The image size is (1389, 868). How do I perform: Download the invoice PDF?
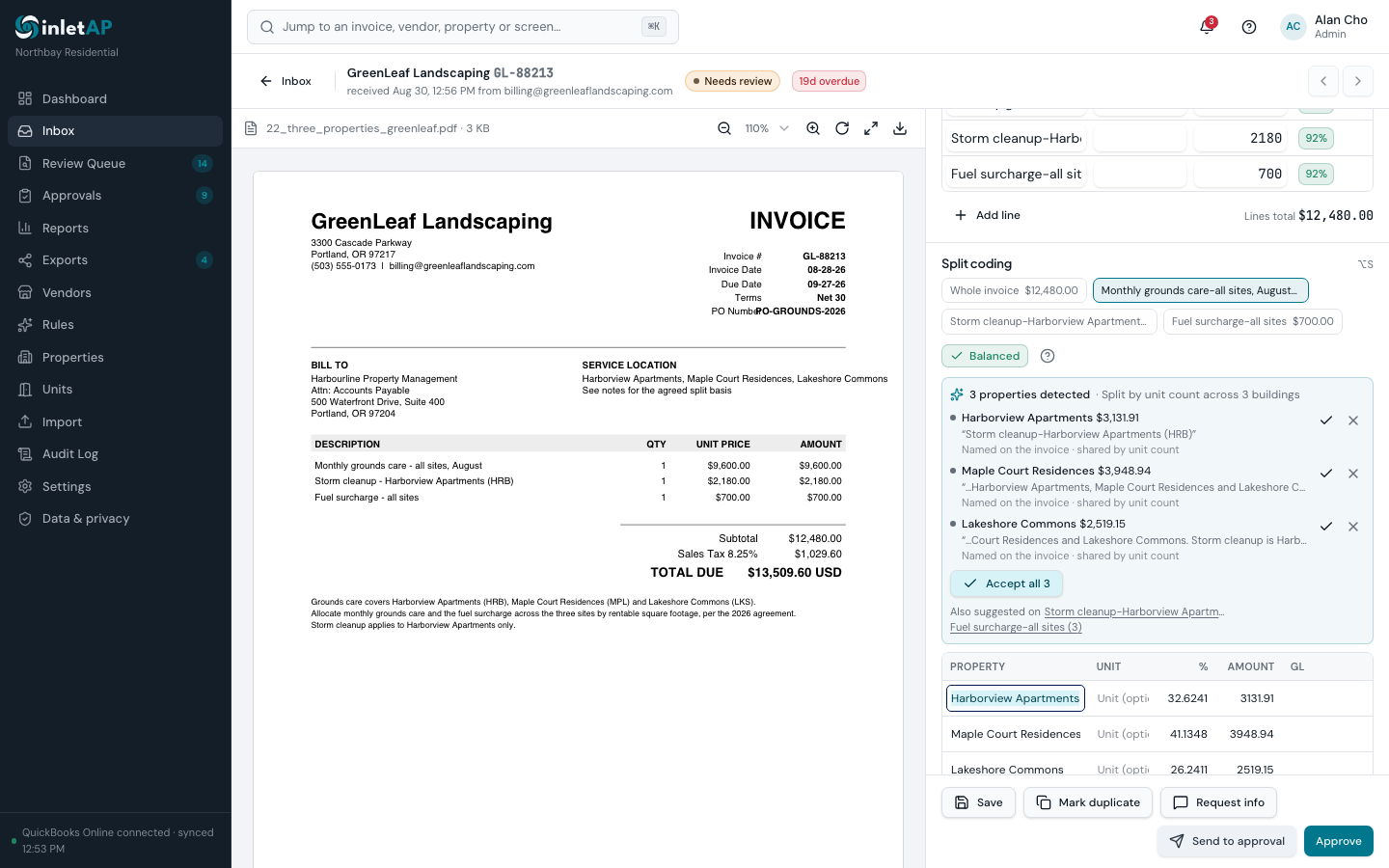point(900,128)
